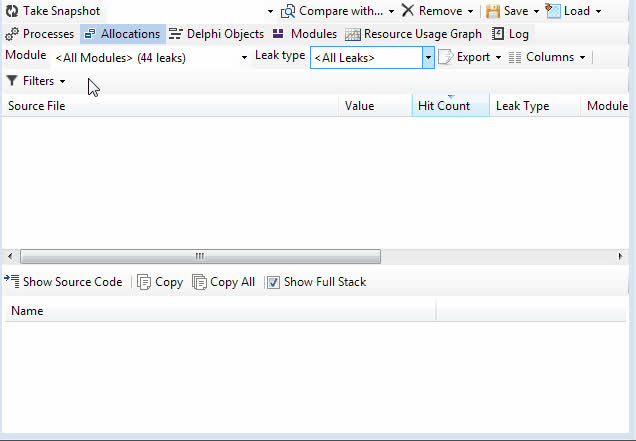Click the Export icon
Image resolution: width=636 pixels, height=441 pixels.
pyautogui.click(x=446, y=57)
